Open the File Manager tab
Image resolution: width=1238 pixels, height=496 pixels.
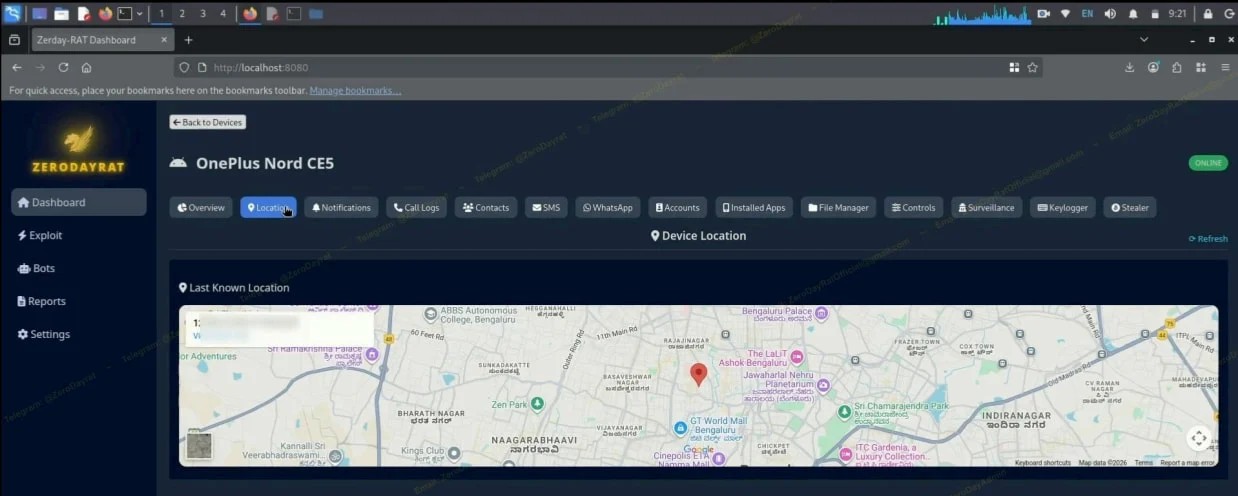pyautogui.click(x=838, y=208)
